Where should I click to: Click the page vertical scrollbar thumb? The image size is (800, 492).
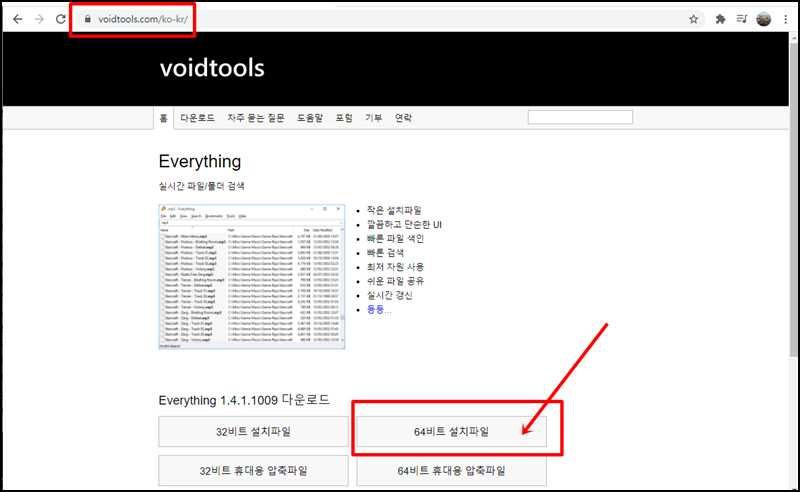[794, 199]
